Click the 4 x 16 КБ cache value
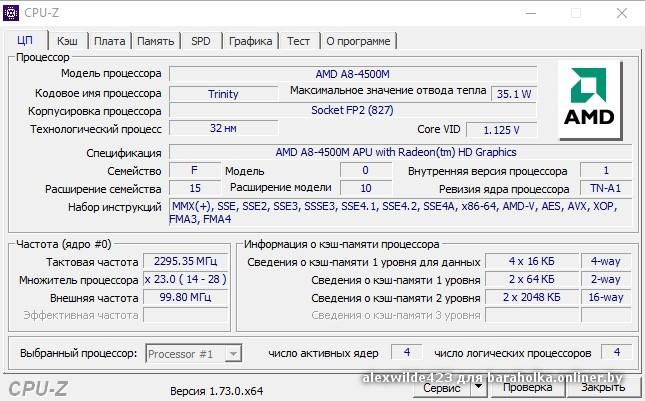 tap(531, 261)
